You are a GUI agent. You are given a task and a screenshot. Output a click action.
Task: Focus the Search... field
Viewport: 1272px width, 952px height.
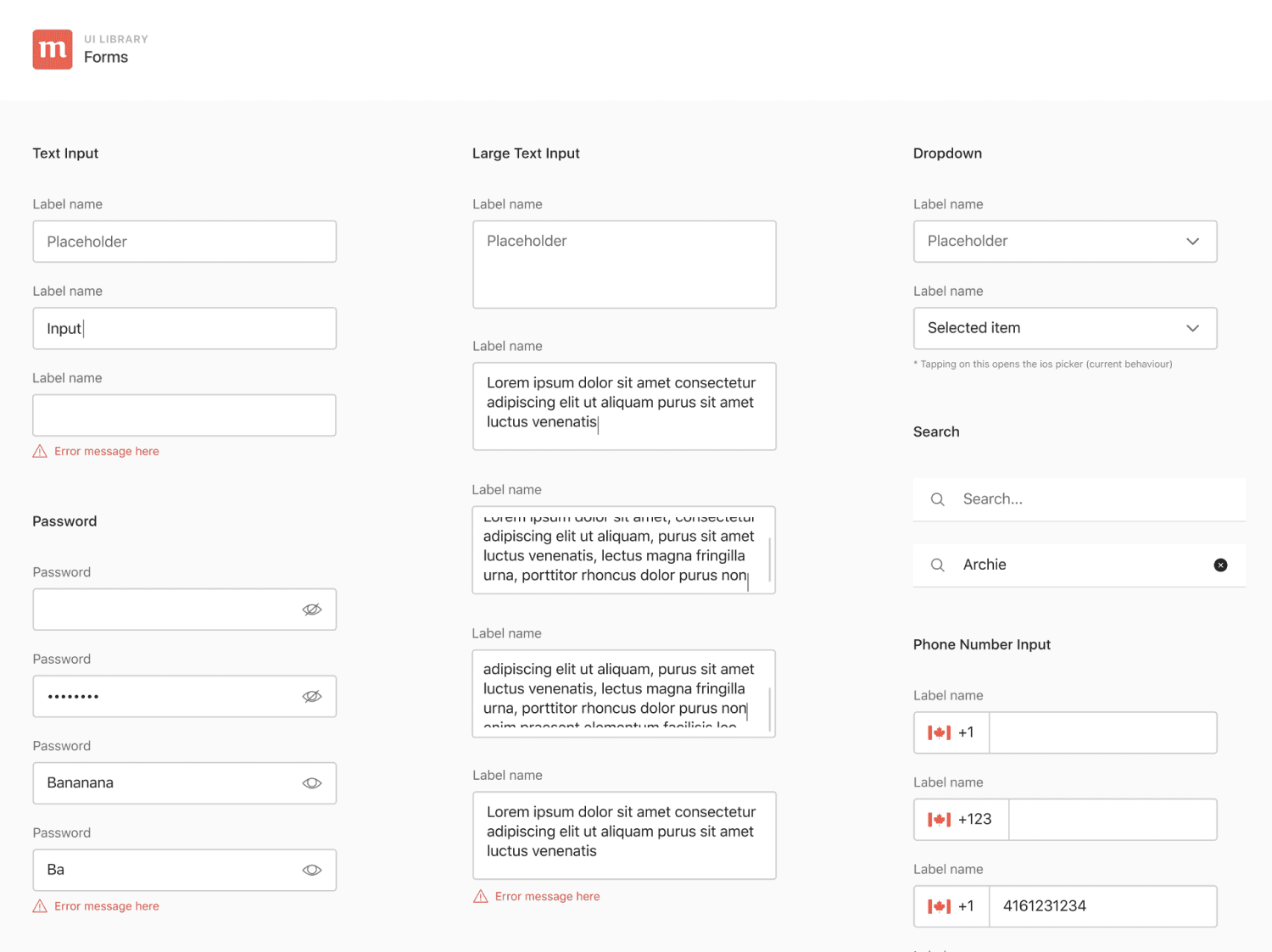coord(1080,499)
